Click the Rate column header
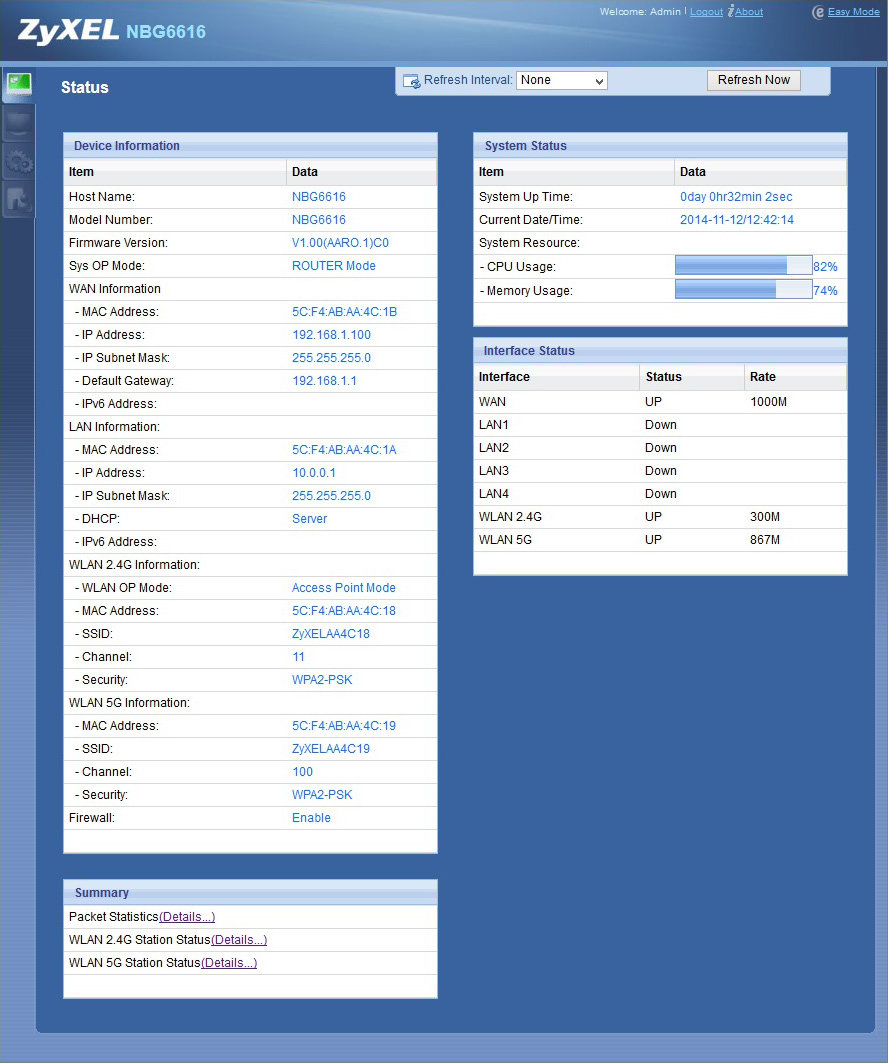 [763, 377]
